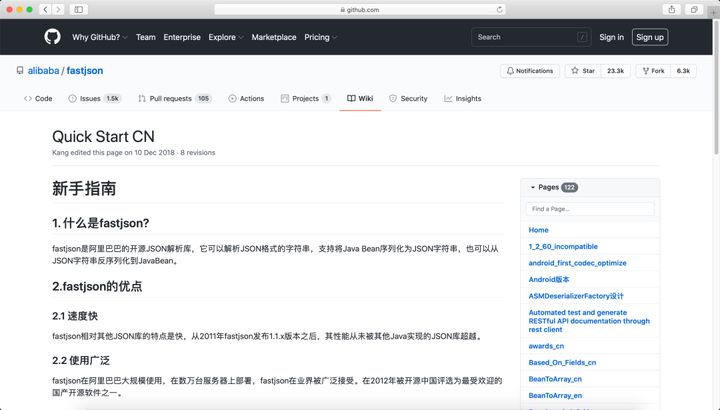Open Safari tab overview icon
This screenshot has width=720, height=410.
pos(694,9)
